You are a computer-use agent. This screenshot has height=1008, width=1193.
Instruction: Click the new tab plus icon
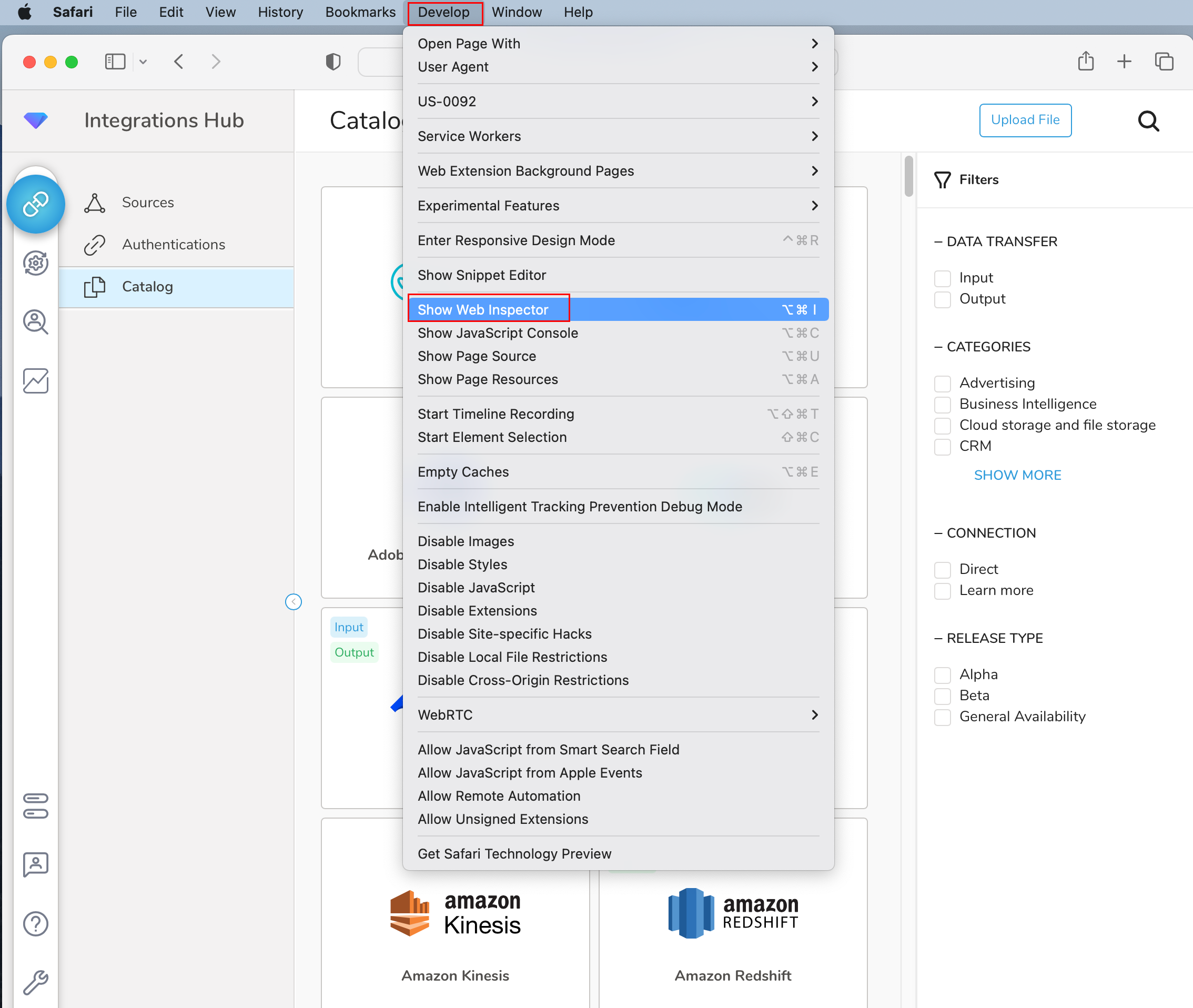[x=1123, y=61]
